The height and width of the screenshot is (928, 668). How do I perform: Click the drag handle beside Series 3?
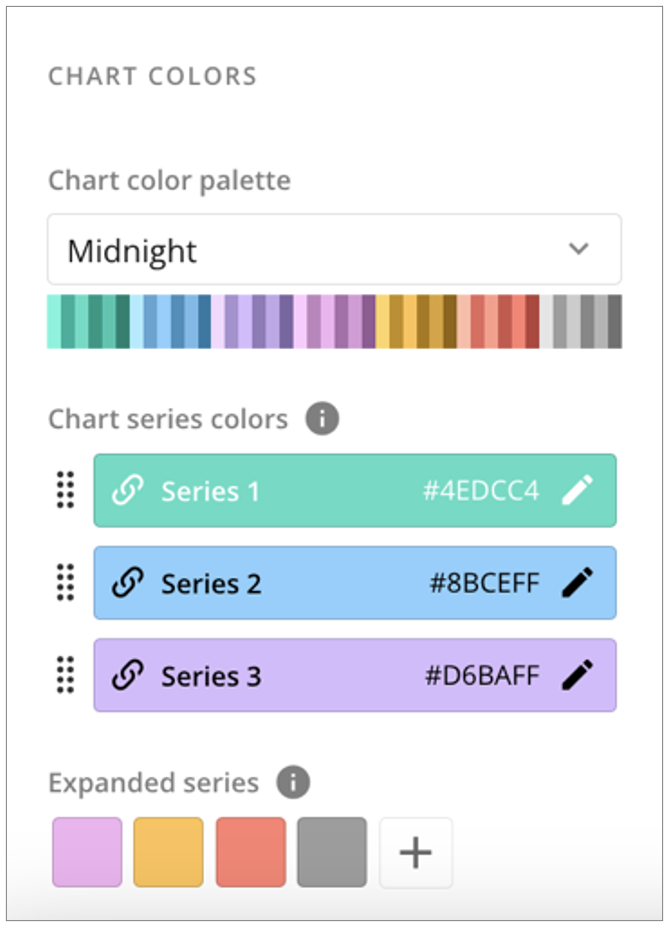64,675
